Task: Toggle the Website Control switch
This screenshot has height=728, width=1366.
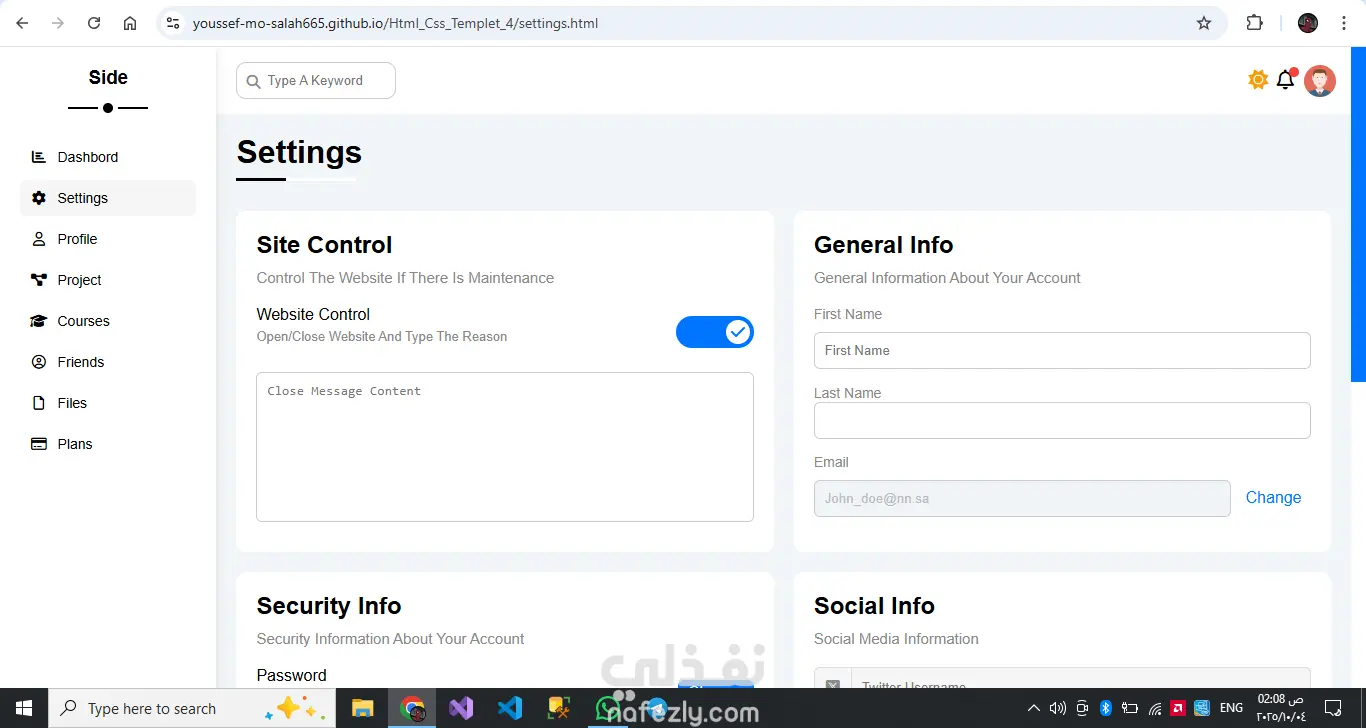Action: pos(715,332)
